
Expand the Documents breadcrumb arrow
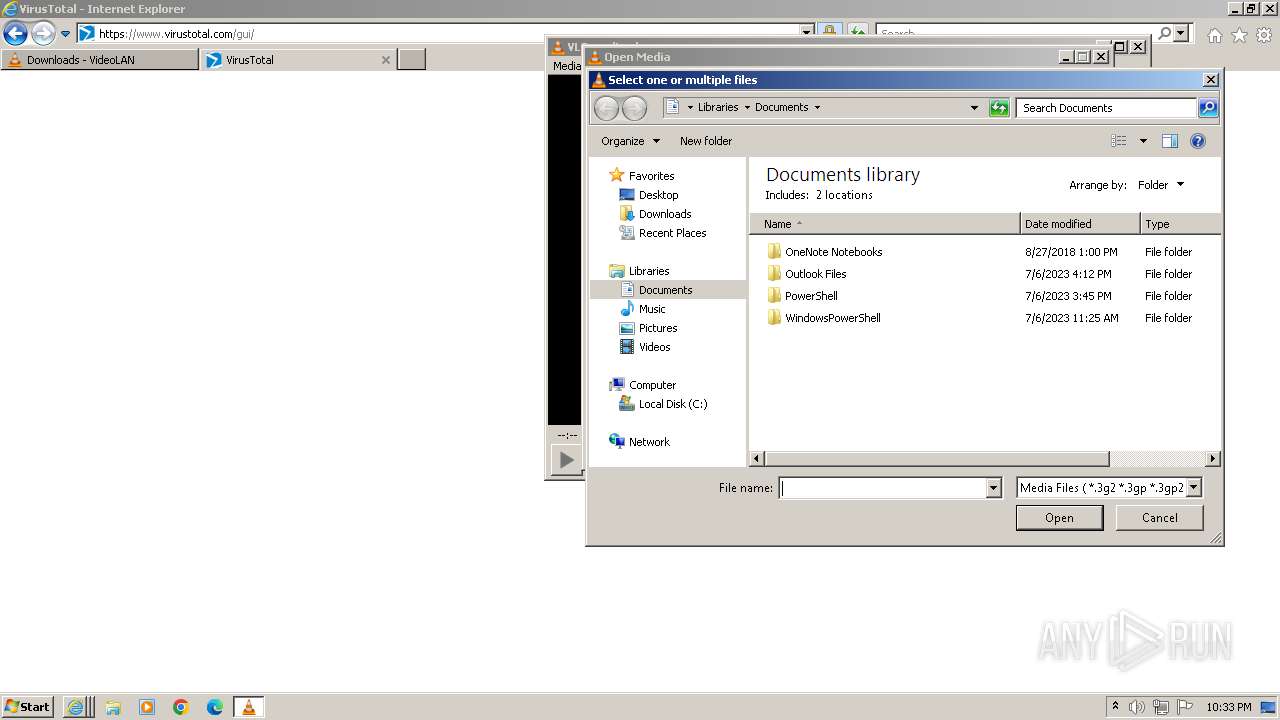point(817,108)
